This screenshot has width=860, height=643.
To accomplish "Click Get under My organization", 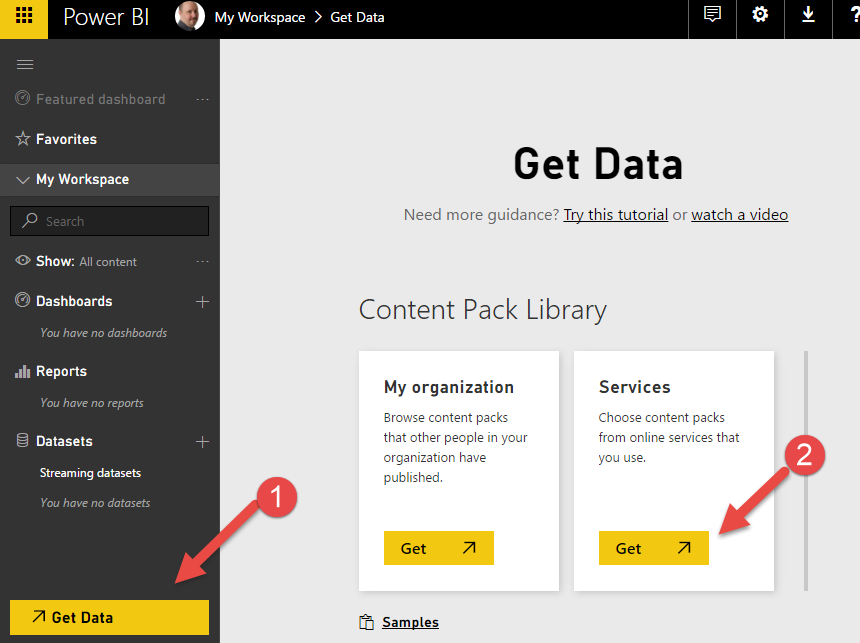I will 439,548.
